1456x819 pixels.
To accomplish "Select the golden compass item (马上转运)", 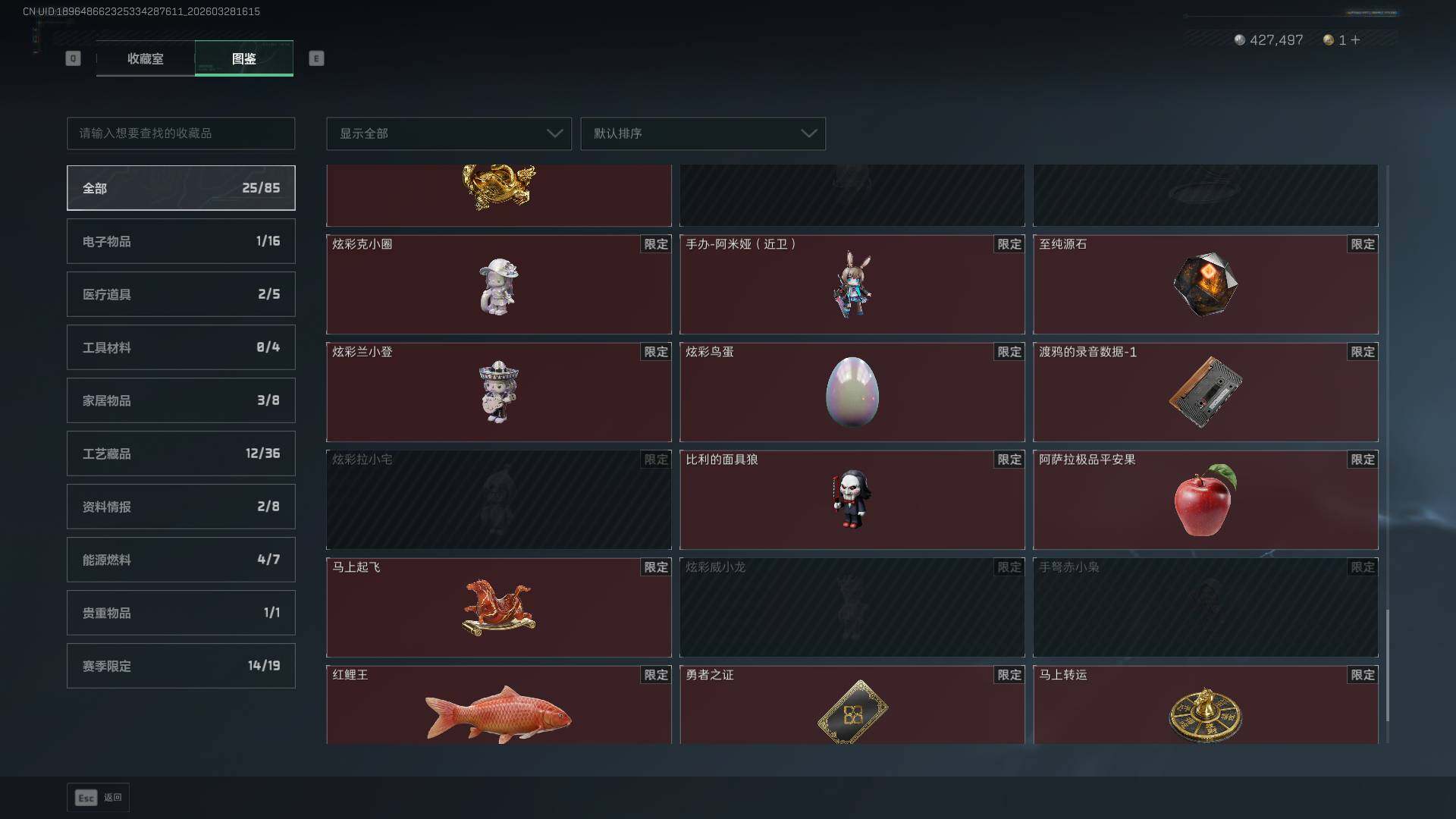I will click(x=1205, y=704).
